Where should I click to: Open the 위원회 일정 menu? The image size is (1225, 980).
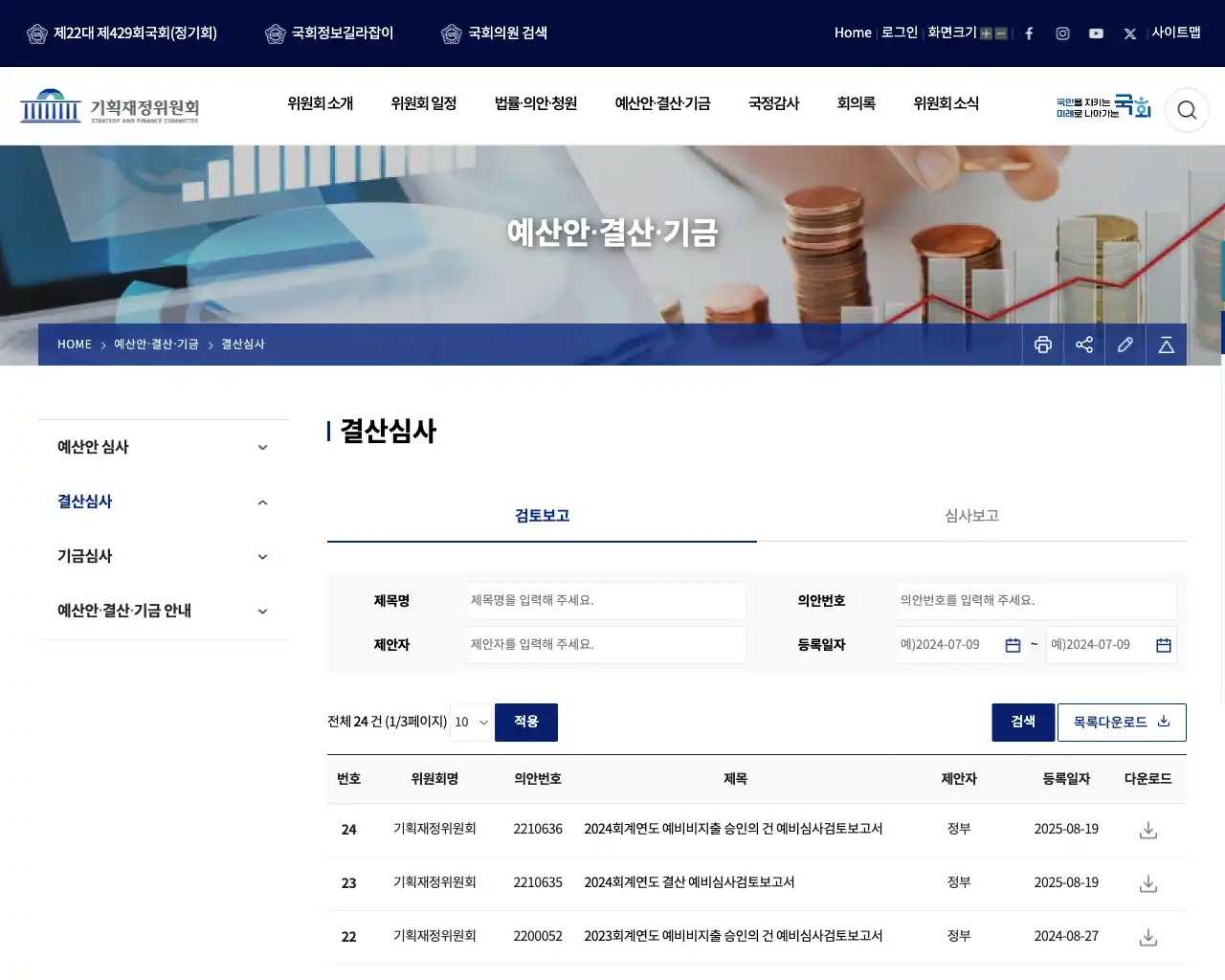(x=424, y=103)
